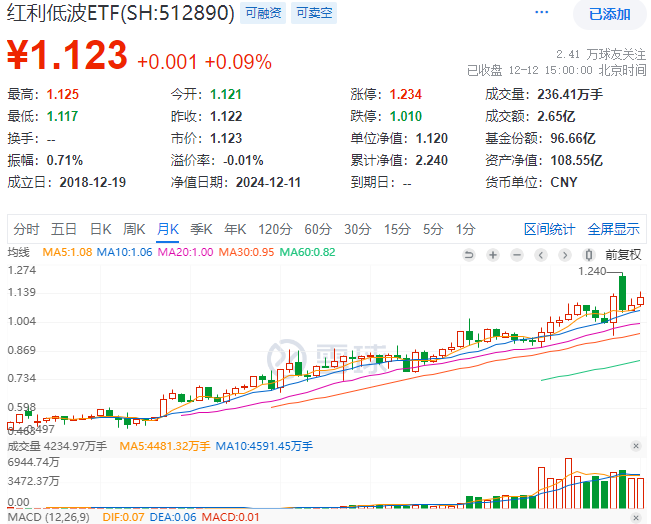Open the 前复权 adjustment dropdown
Viewport: 651px width, 524px height.
click(623, 255)
